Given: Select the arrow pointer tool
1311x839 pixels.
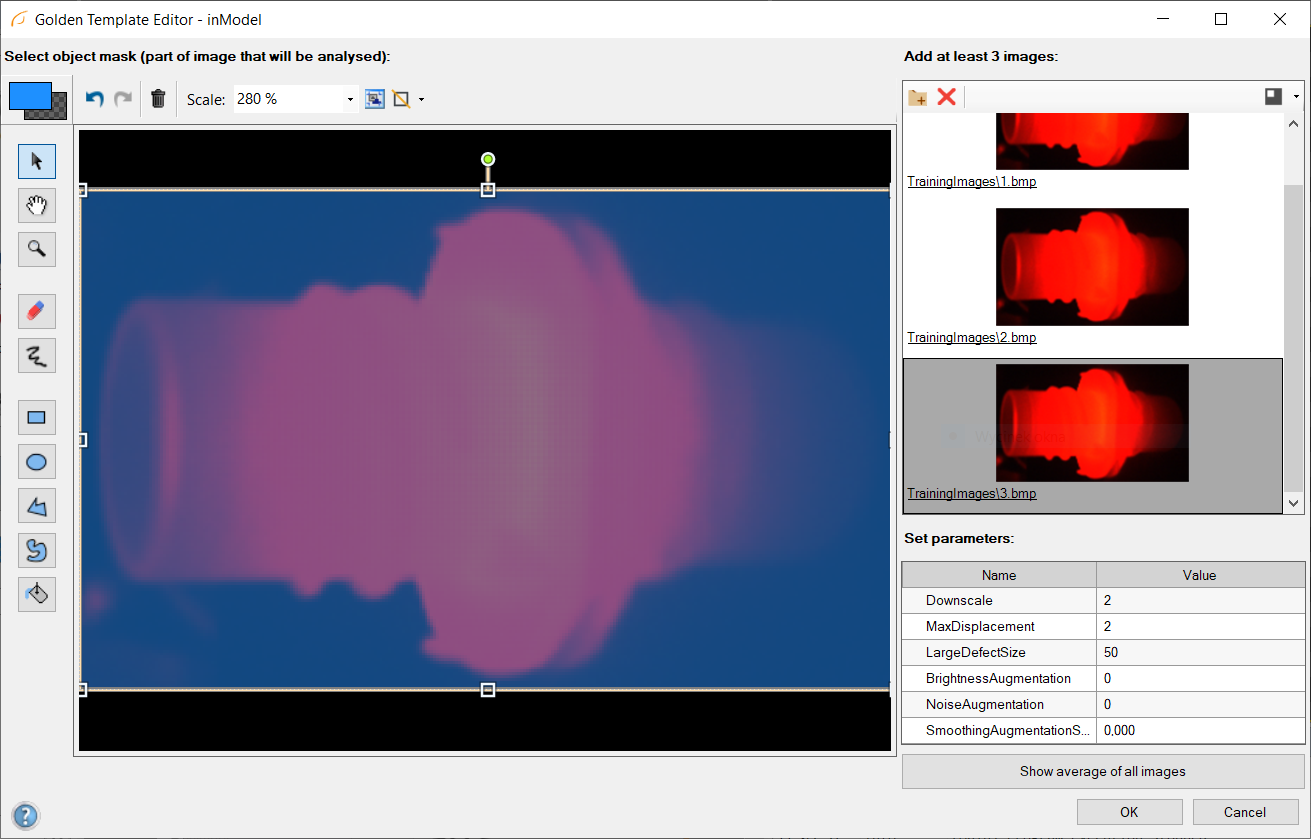Looking at the screenshot, I should tap(37, 161).
